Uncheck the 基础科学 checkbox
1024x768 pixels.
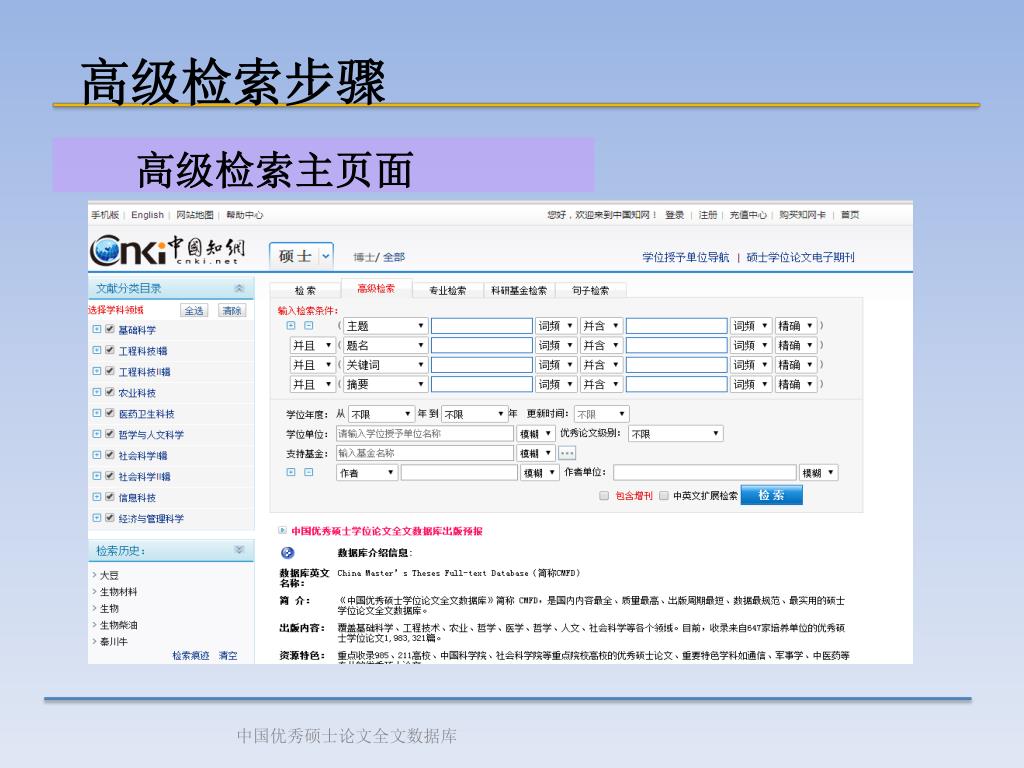(x=110, y=329)
